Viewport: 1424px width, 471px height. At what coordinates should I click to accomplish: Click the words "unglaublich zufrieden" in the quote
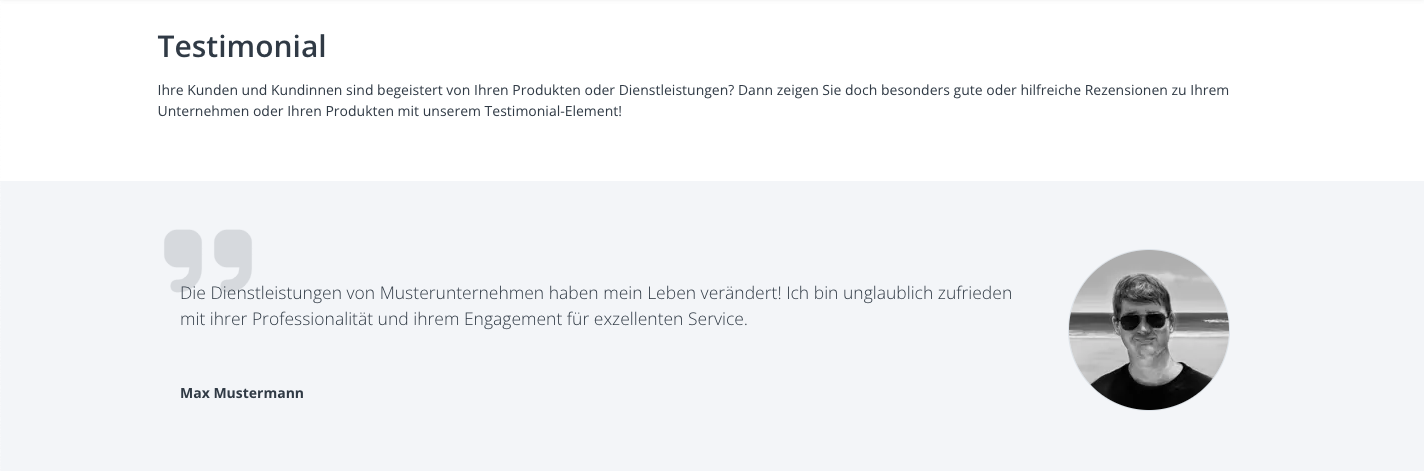pos(924,293)
